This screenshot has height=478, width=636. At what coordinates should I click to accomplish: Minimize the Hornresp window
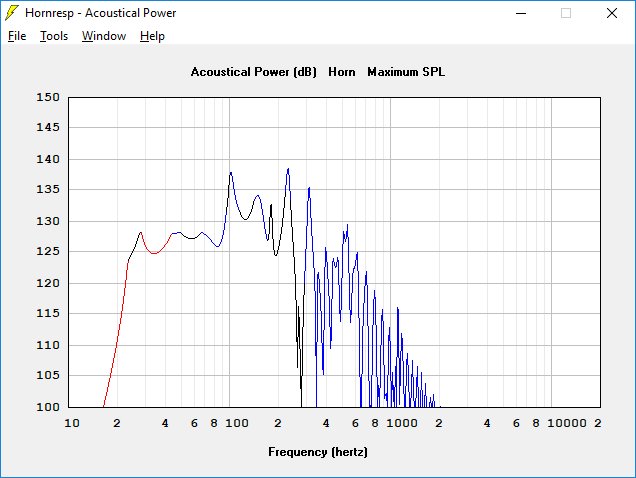pyautogui.click(x=521, y=13)
